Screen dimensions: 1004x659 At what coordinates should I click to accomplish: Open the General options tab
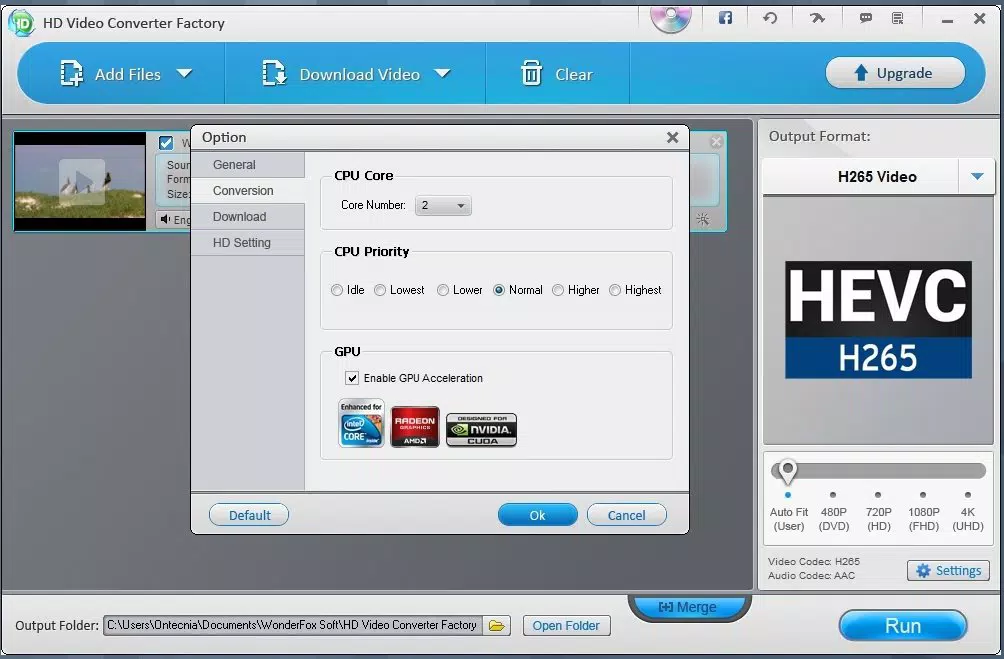click(x=248, y=165)
